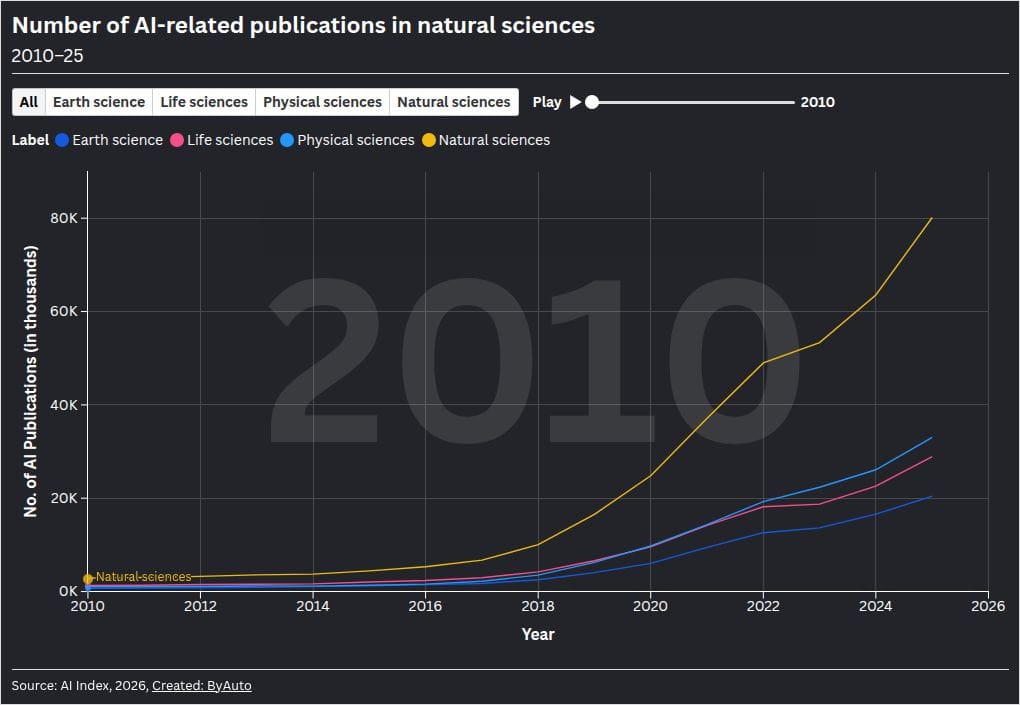Click the 2010–25 subtitle
Screen dimensions: 1020x705
point(47,56)
